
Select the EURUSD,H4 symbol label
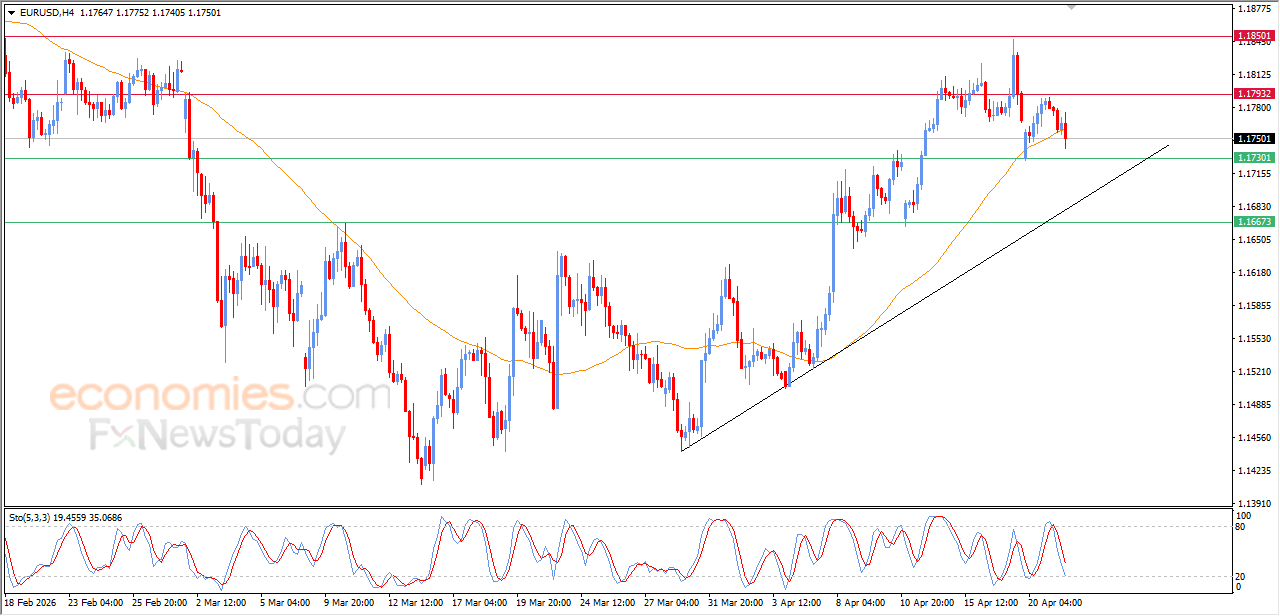[46, 13]
